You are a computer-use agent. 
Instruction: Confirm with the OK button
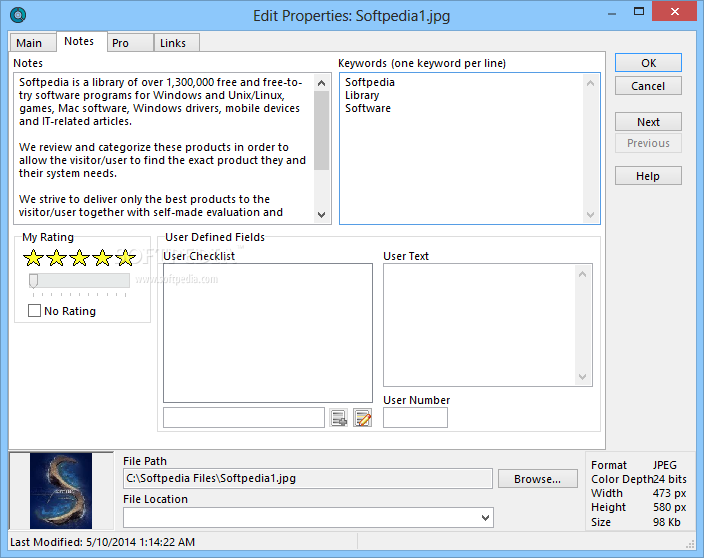(648, 63)
